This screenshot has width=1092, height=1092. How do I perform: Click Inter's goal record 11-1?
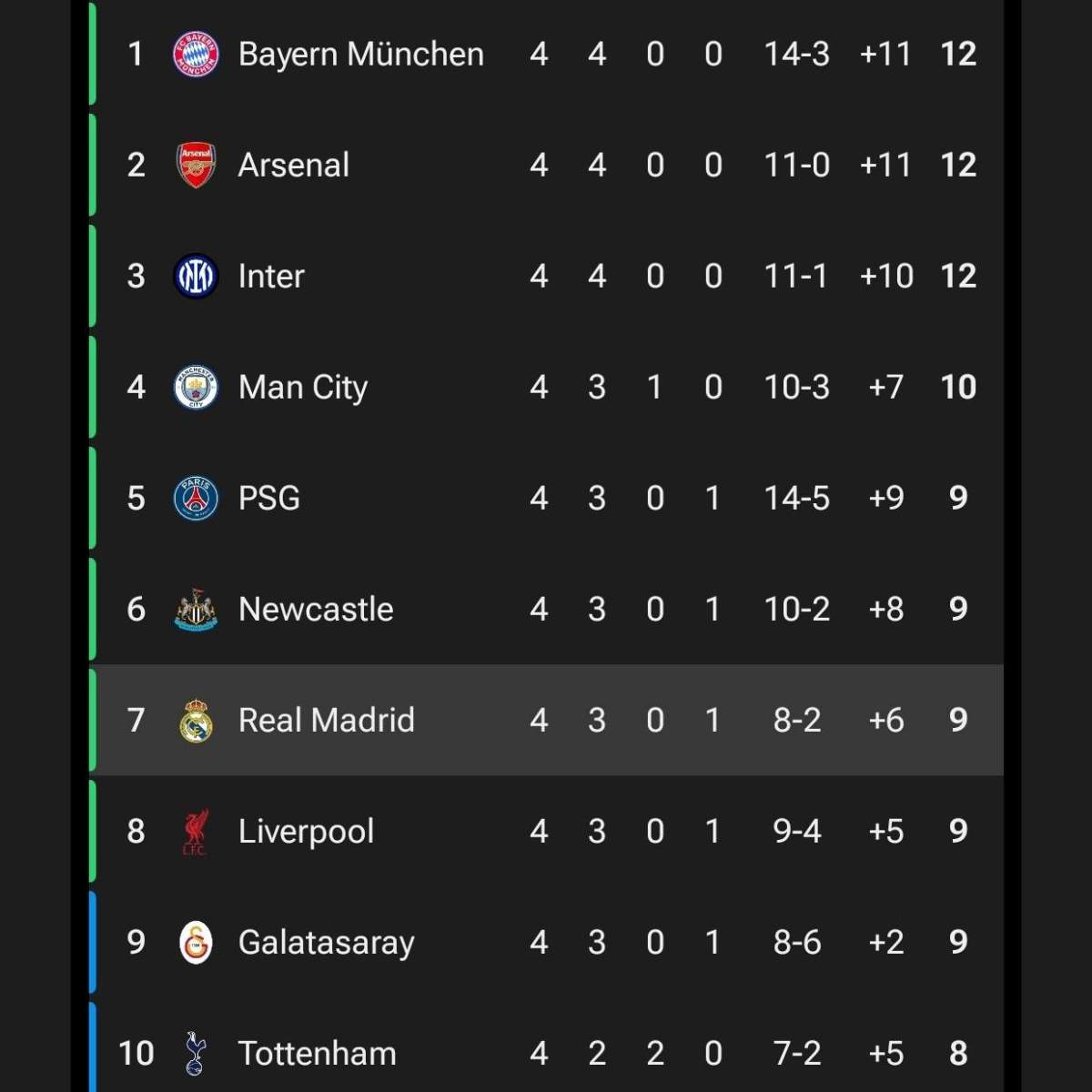(796, 275)
